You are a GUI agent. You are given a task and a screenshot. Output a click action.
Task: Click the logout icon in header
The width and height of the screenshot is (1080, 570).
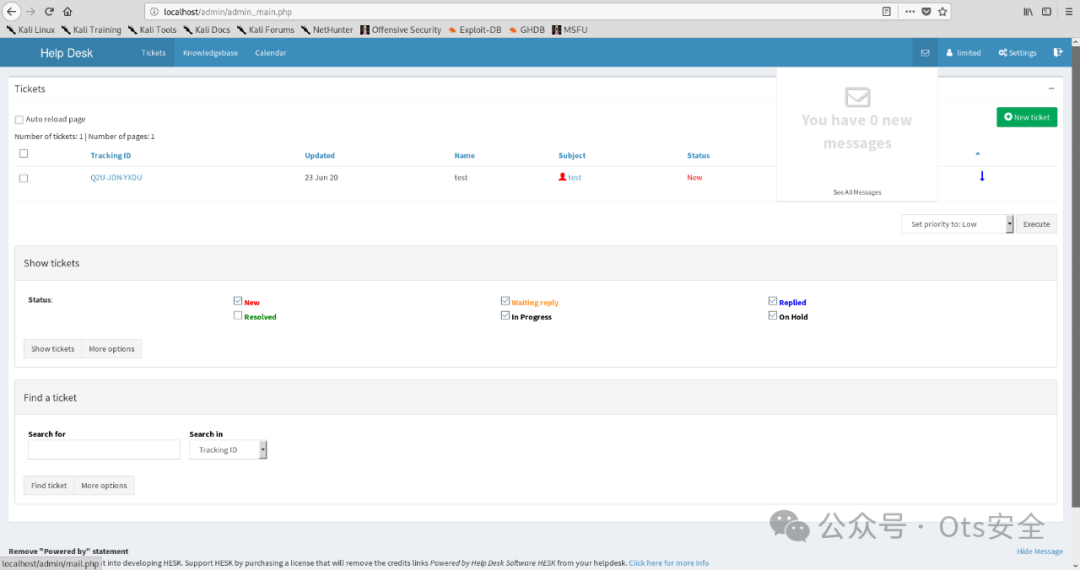click(x=1058, y=52)
